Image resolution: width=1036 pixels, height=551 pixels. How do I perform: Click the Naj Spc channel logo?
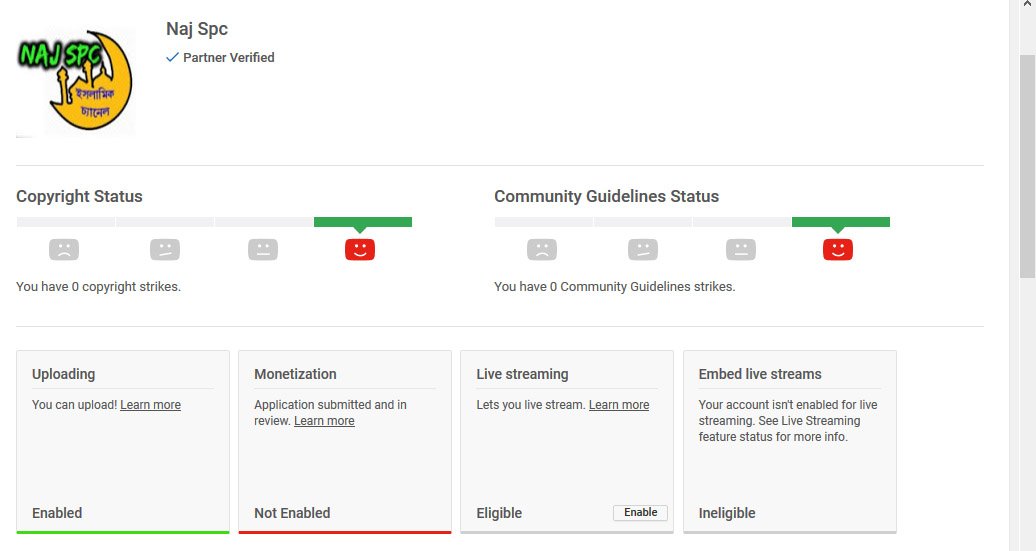point(75,82)
